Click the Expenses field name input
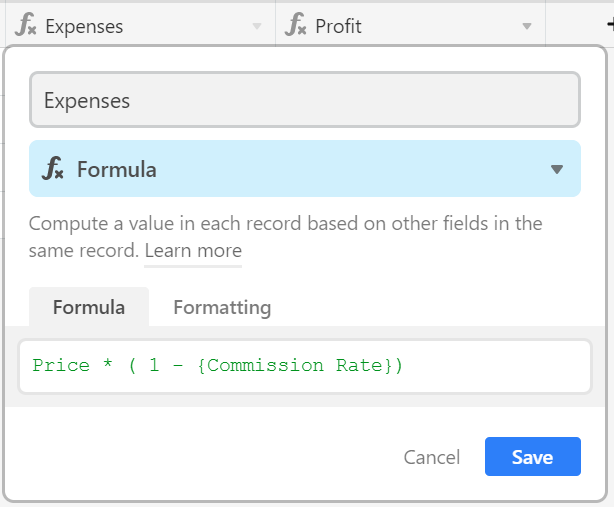The width and height of the screenshot is (614, 507). (305, 100)
